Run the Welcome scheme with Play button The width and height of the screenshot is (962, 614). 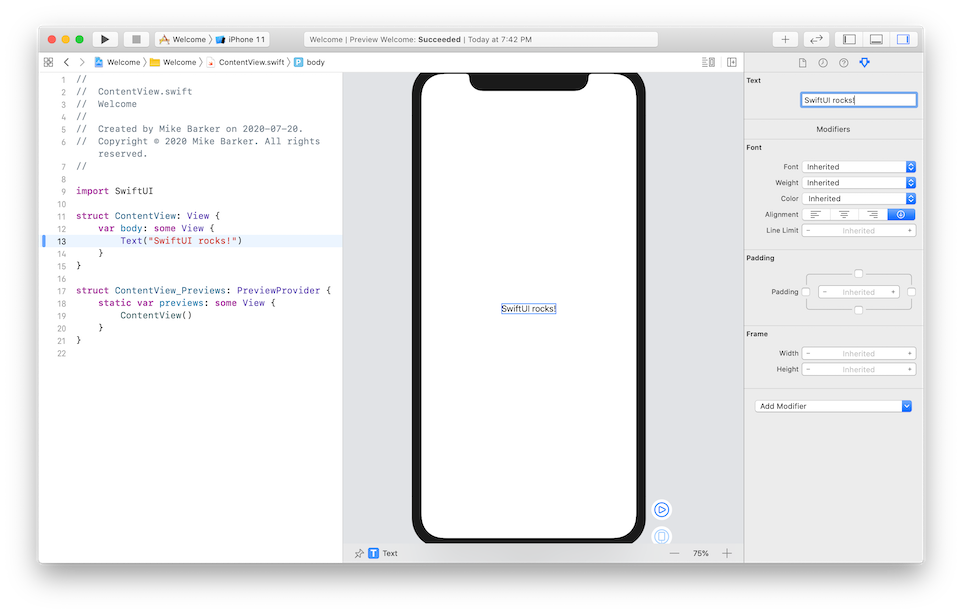point(105,39)
